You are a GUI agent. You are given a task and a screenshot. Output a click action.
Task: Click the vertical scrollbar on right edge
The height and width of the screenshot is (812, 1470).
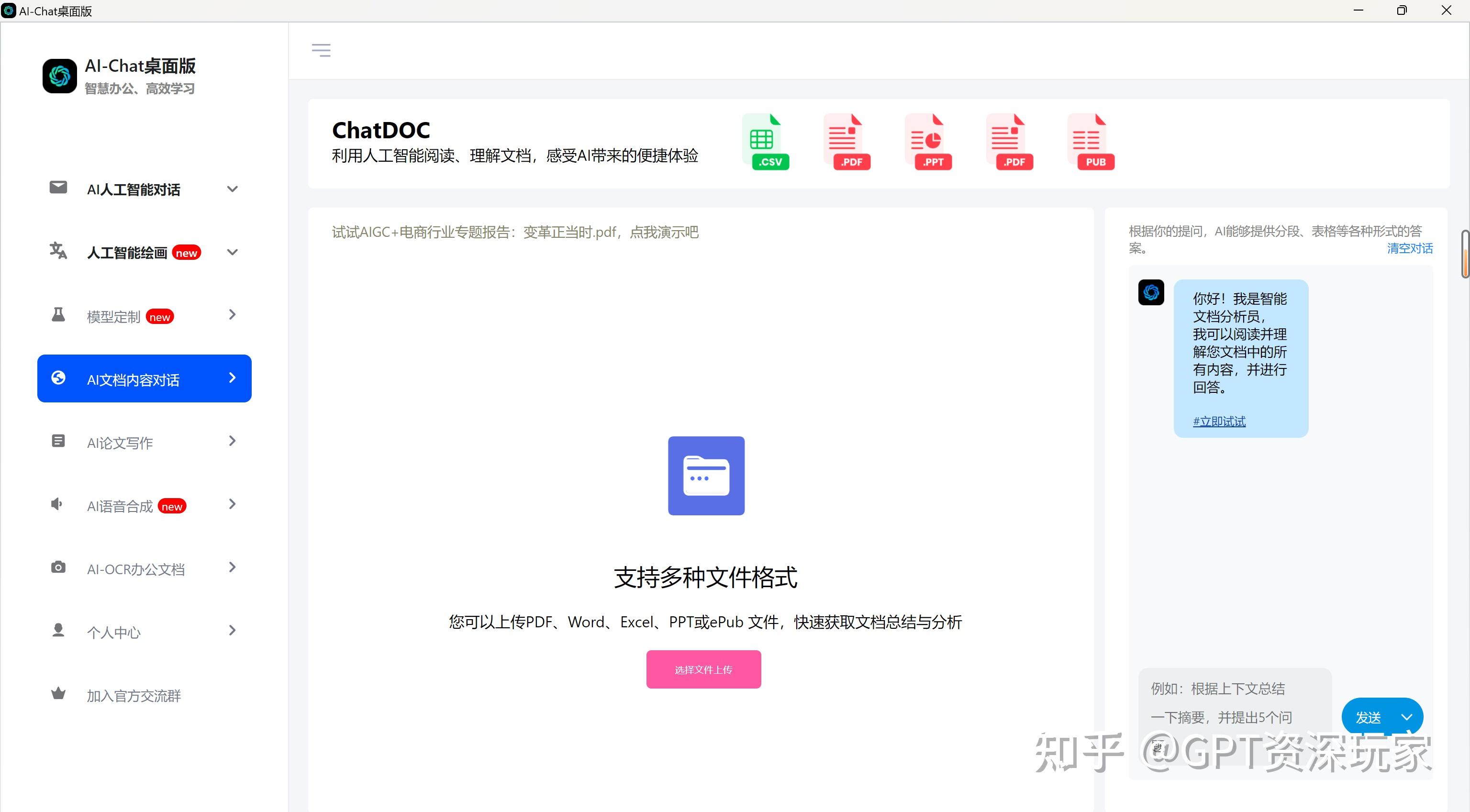point(1465,254)
